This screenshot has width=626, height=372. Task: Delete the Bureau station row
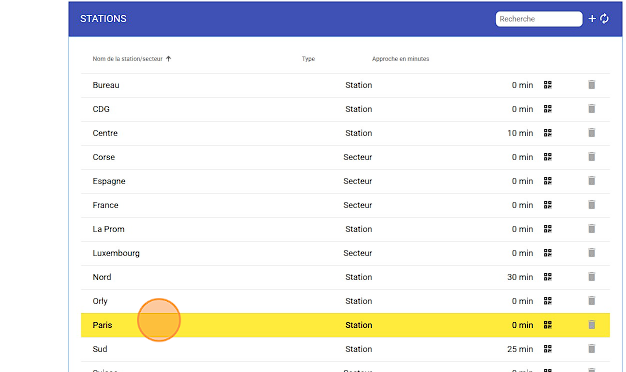click(592, 85)
